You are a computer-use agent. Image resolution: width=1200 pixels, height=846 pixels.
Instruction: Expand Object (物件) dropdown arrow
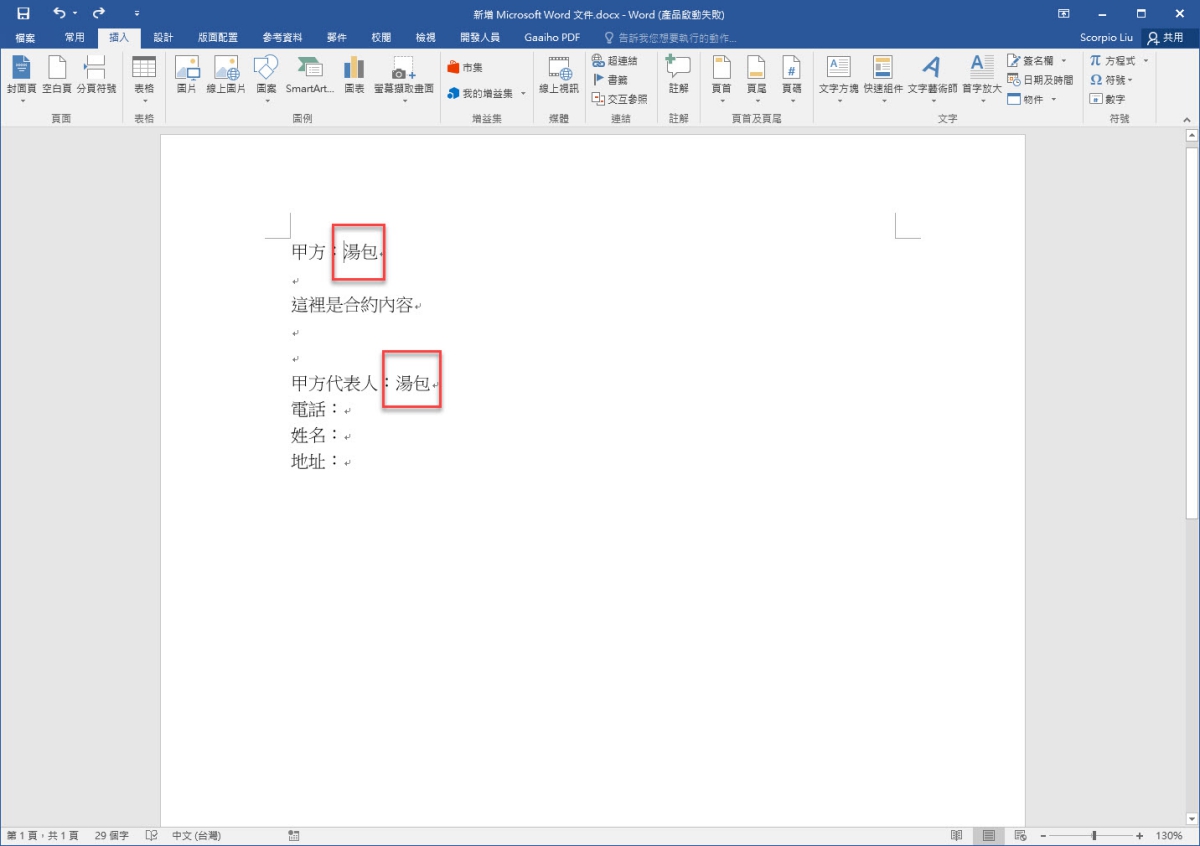click(x=1053, y=99)
